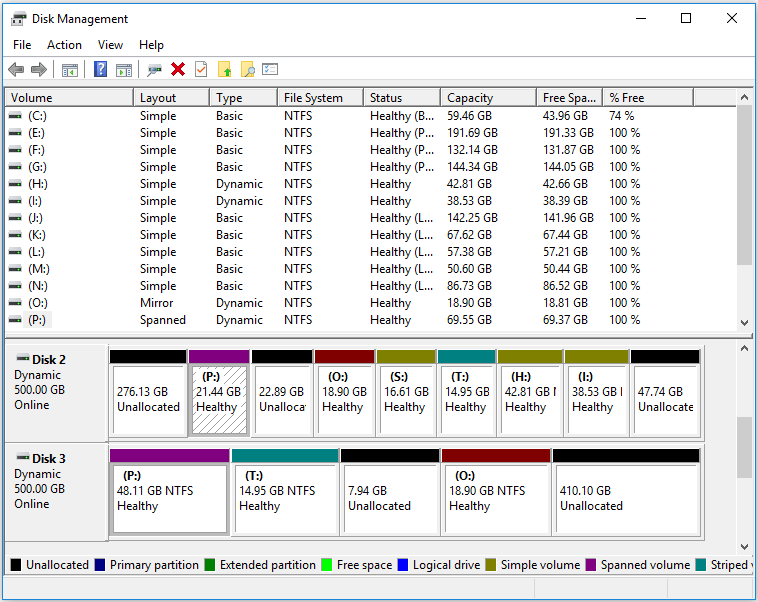Sort by the % Free column header

coord(648,98)
